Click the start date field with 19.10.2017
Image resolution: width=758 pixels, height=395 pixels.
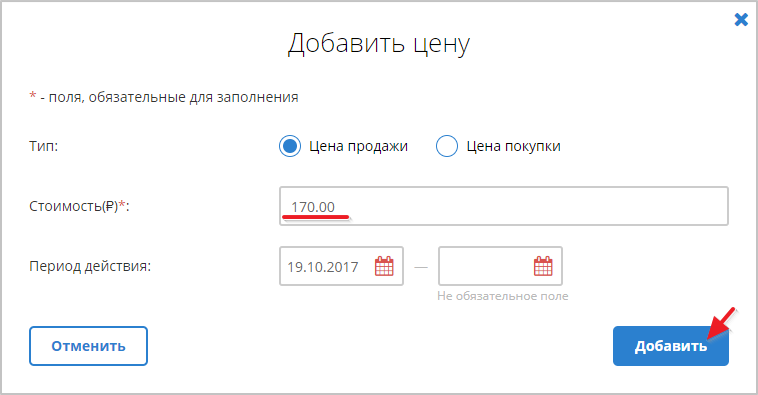click(x=341, y=266)
